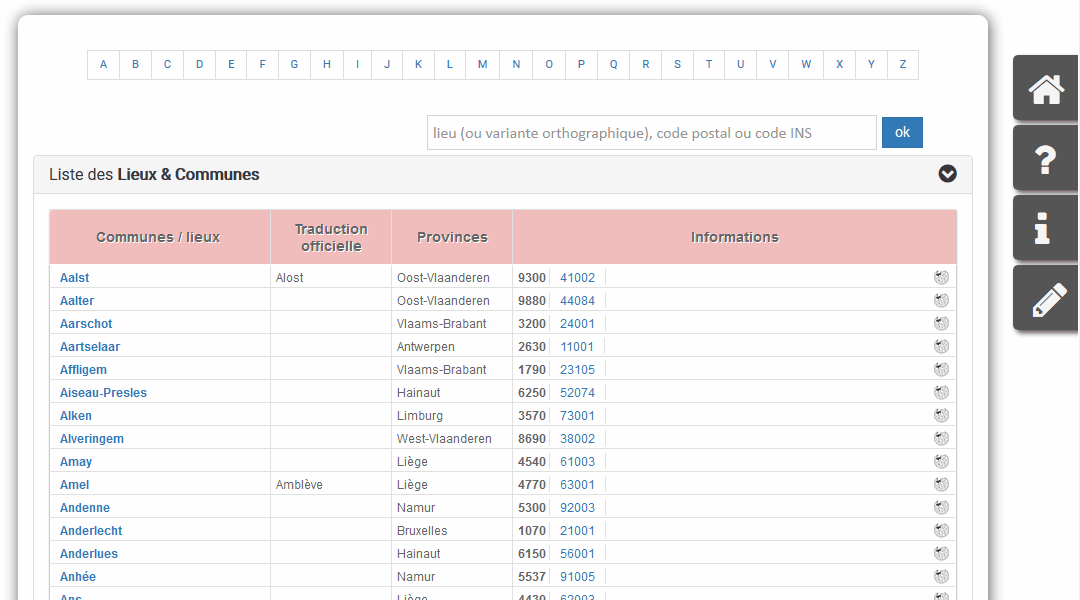Select letter G in alphabet index
Screen dimensions: 1080x600
tap(294, 65)
